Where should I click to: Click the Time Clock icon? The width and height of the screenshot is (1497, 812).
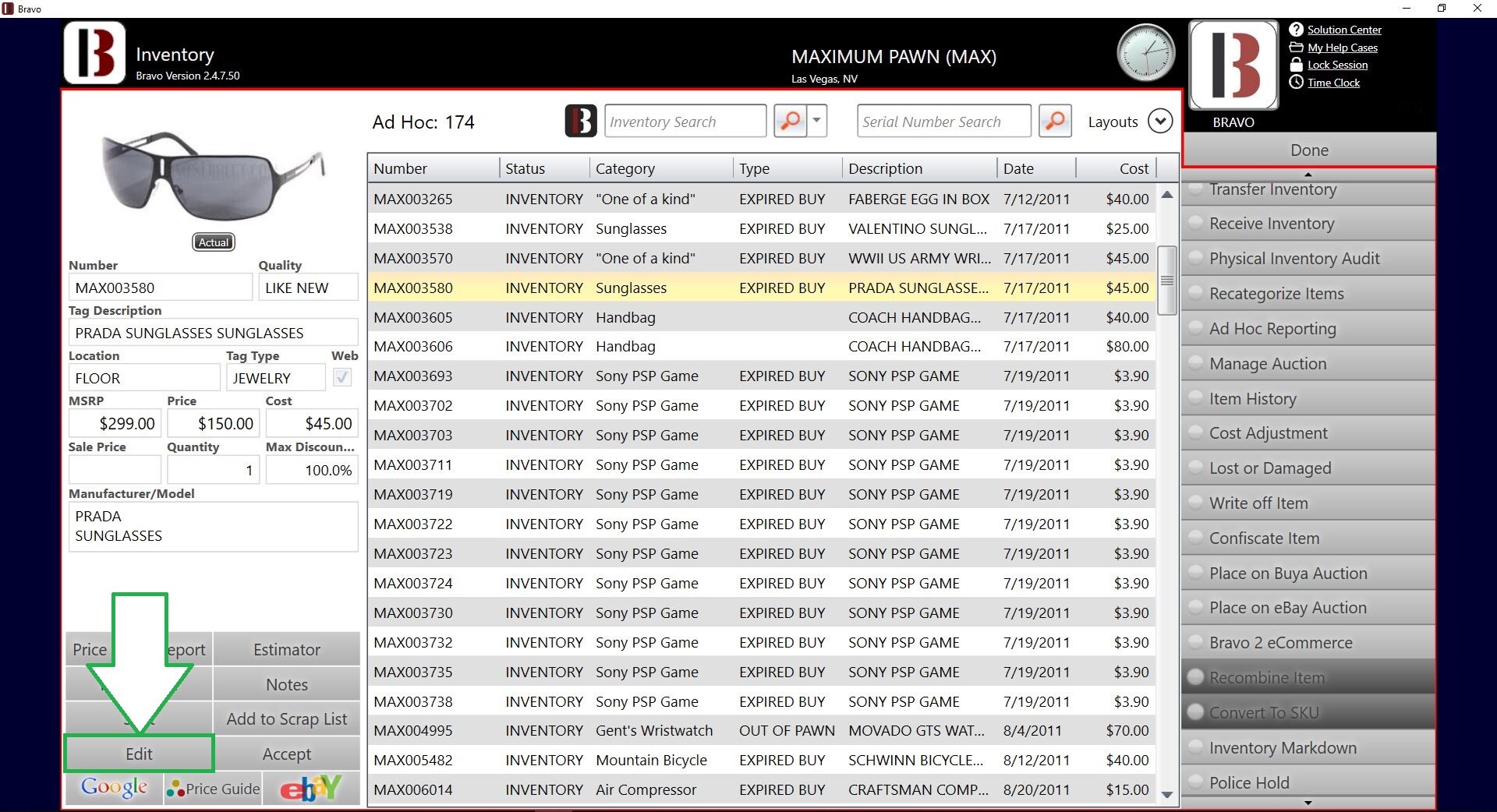click(1296, 83)
